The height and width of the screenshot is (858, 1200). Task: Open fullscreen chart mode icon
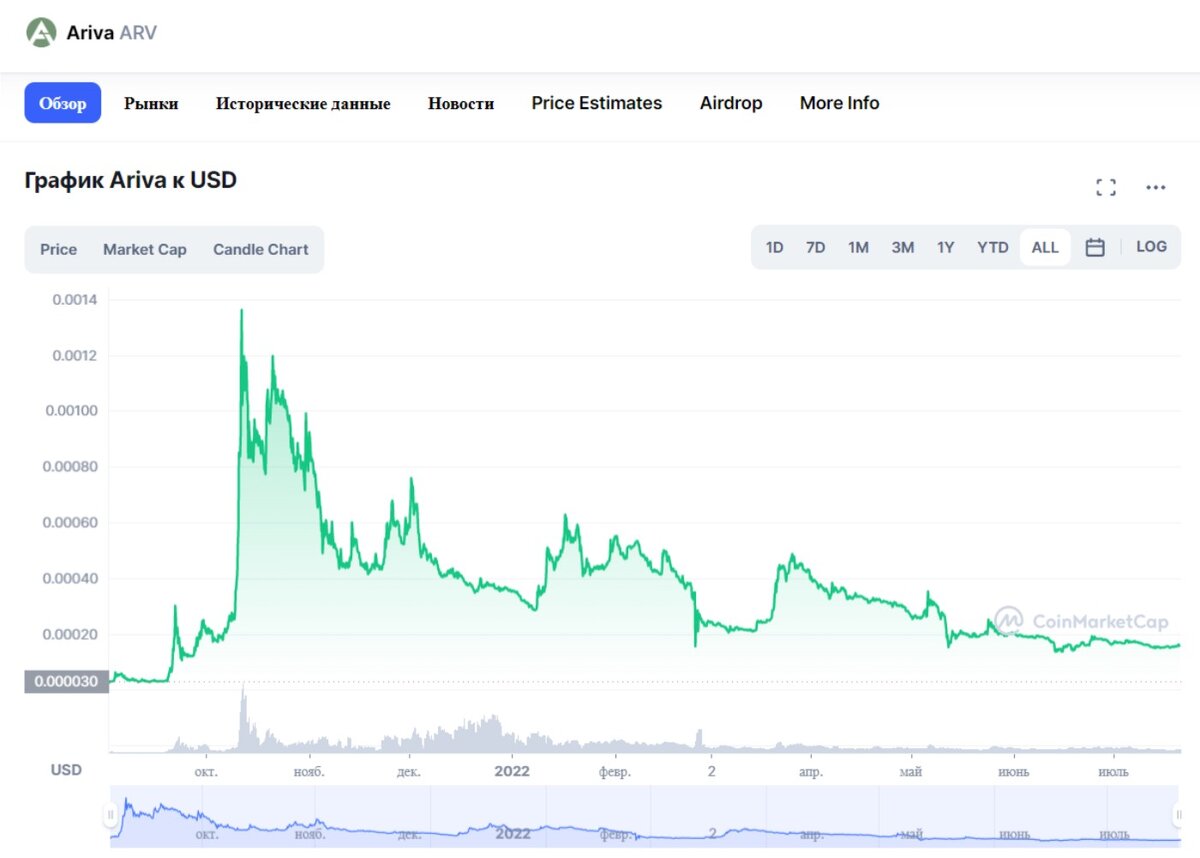point(1106,187)
